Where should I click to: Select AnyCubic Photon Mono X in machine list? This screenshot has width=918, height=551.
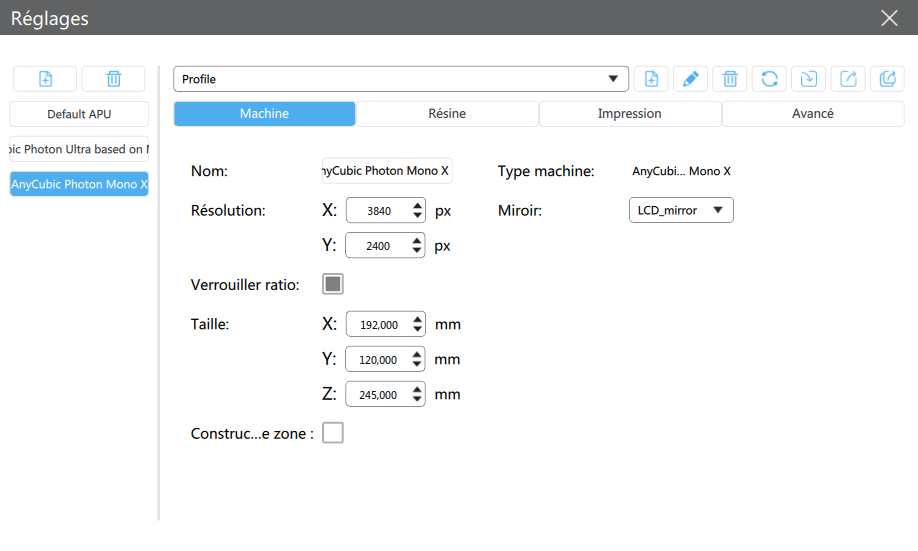pos(79,184)
